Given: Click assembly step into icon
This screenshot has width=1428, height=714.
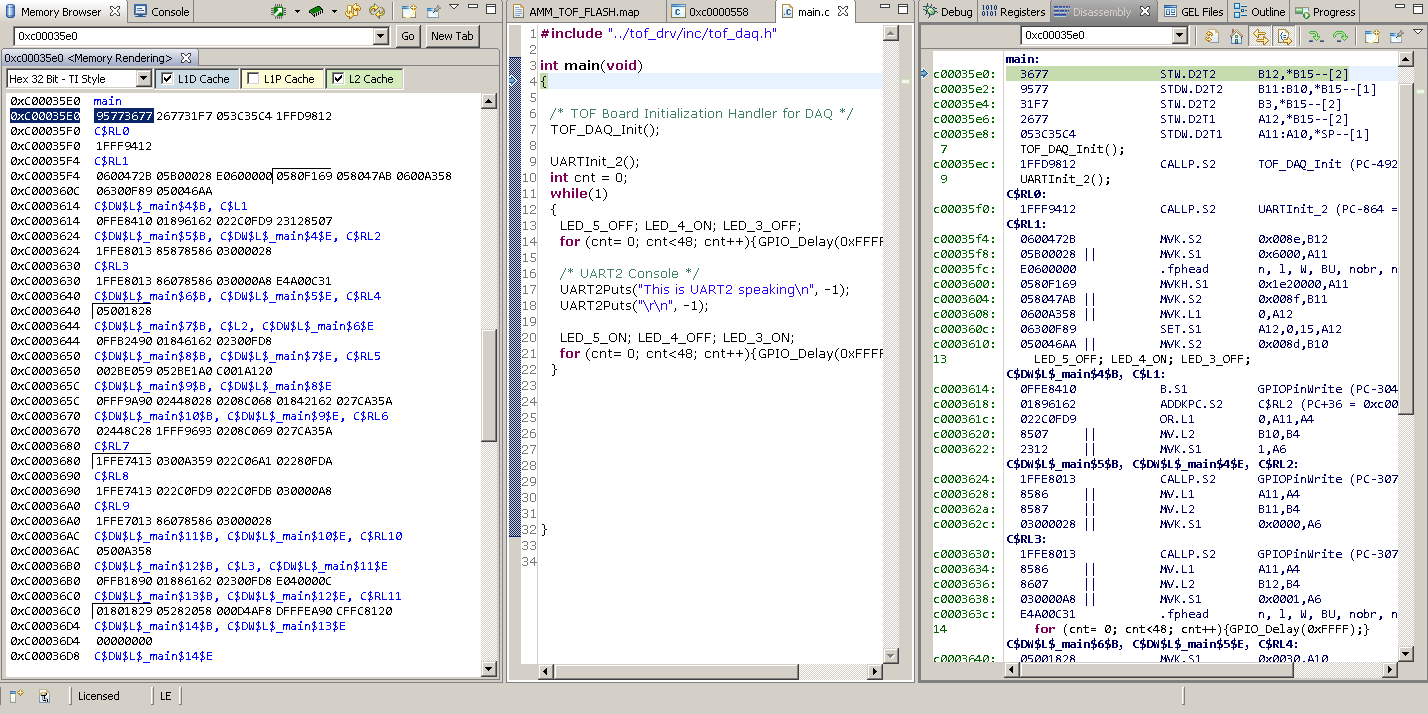Looking at the screenshot, I should 1316,36.
